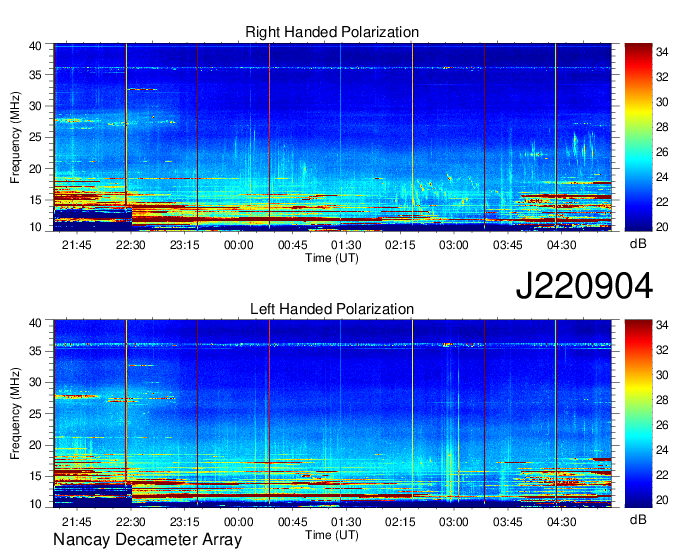Screen dimensions: 680x552
Task: Click the 21:45 time tick under Left Handed plot
Action: [77, 522]
